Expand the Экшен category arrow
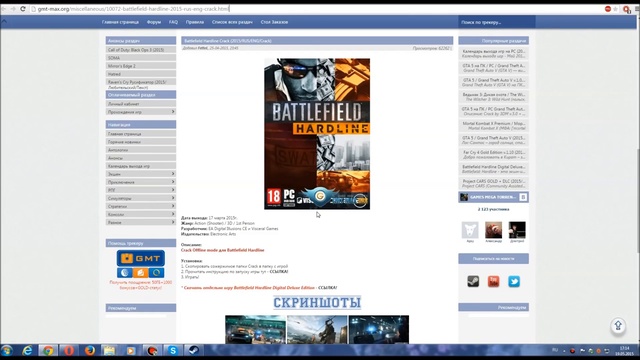Viewport: 640px width, 360px height. click(x=173, y=174)
